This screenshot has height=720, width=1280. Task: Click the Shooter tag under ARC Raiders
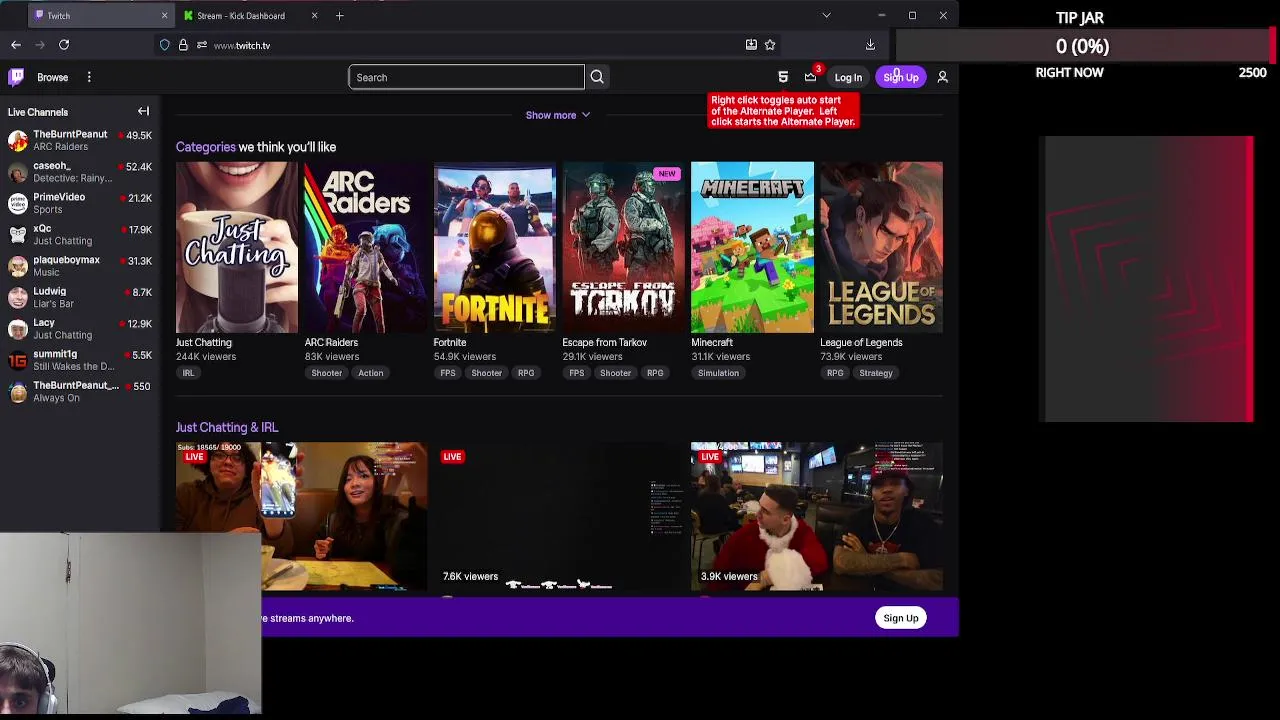326,373
